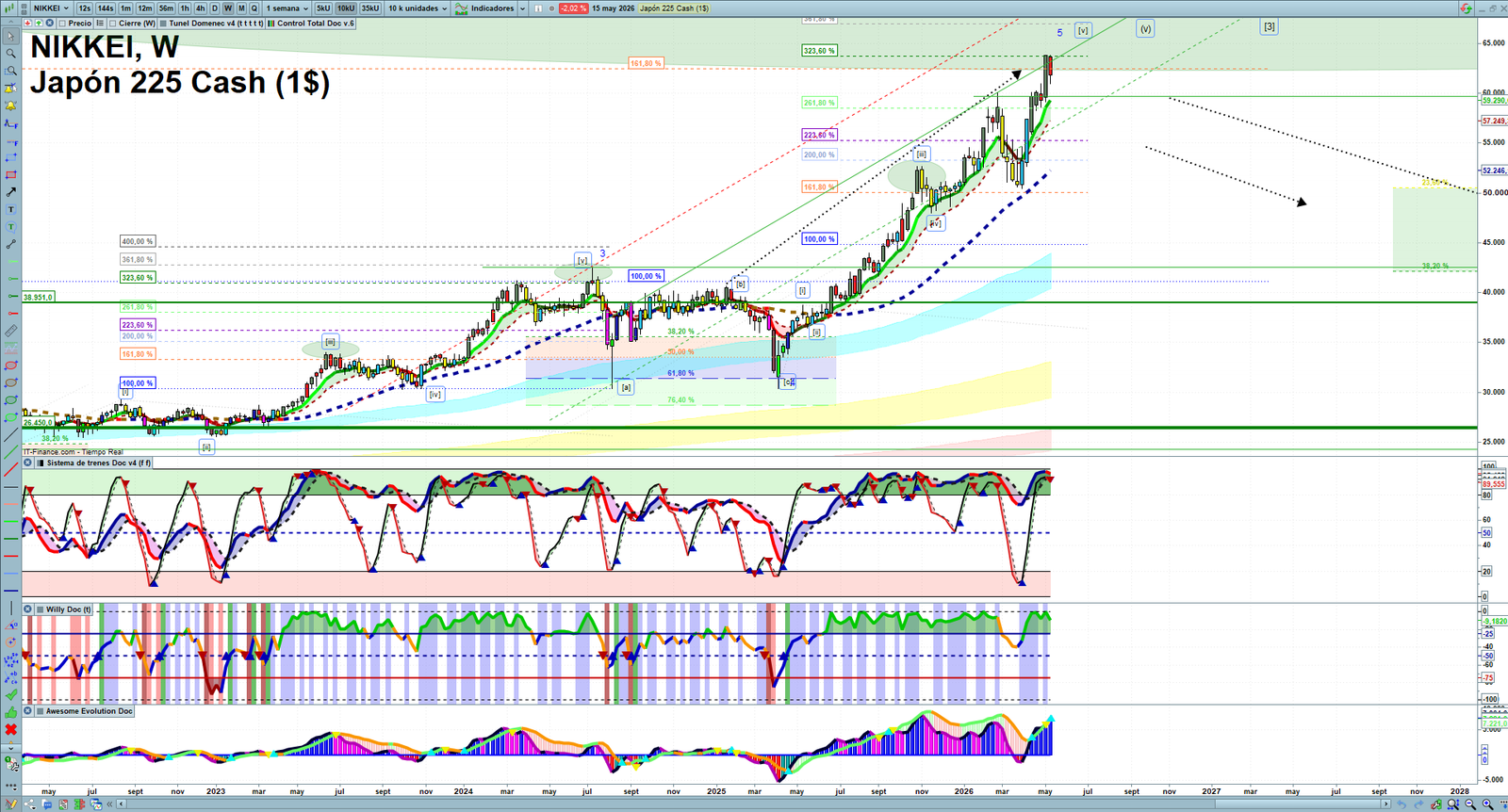The image size is (1508, 812).
Task: Click the blue X icon in price panel header
Action: (x=49, y=24)
